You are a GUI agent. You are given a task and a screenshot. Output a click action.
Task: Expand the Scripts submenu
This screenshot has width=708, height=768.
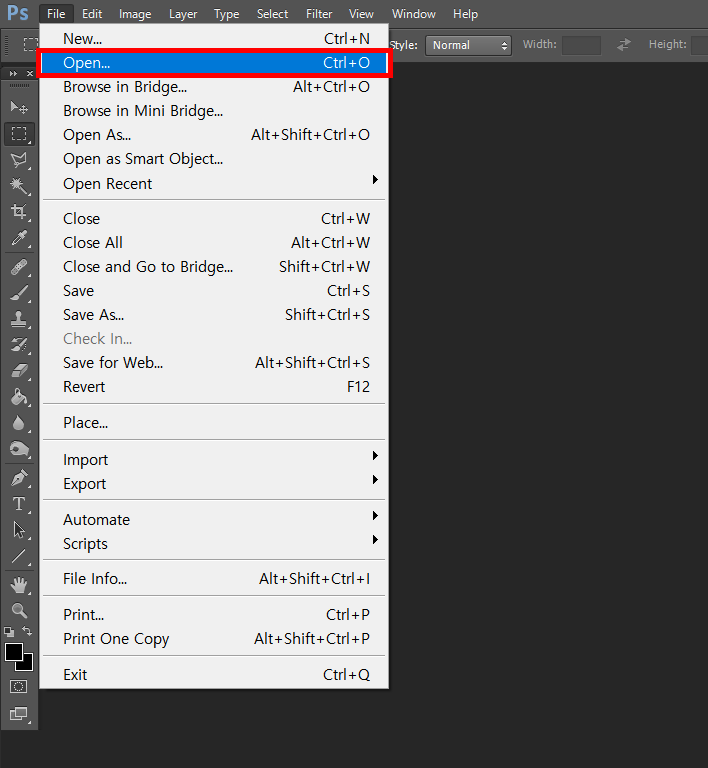pos(214,543)
